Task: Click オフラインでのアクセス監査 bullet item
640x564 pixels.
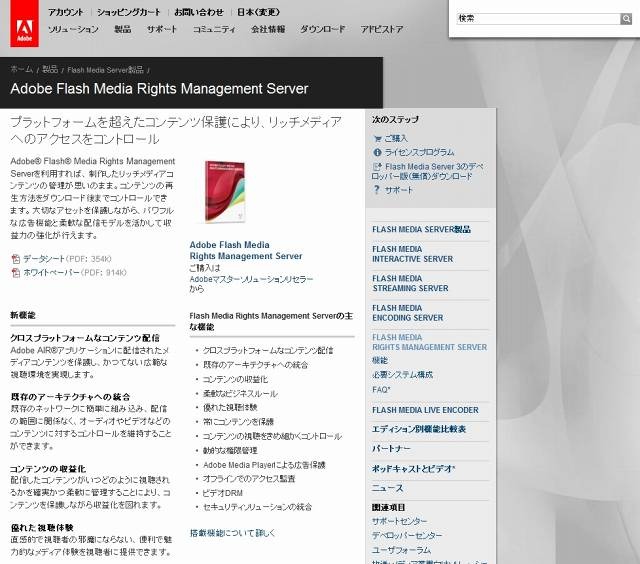Action: coord(249,478)
